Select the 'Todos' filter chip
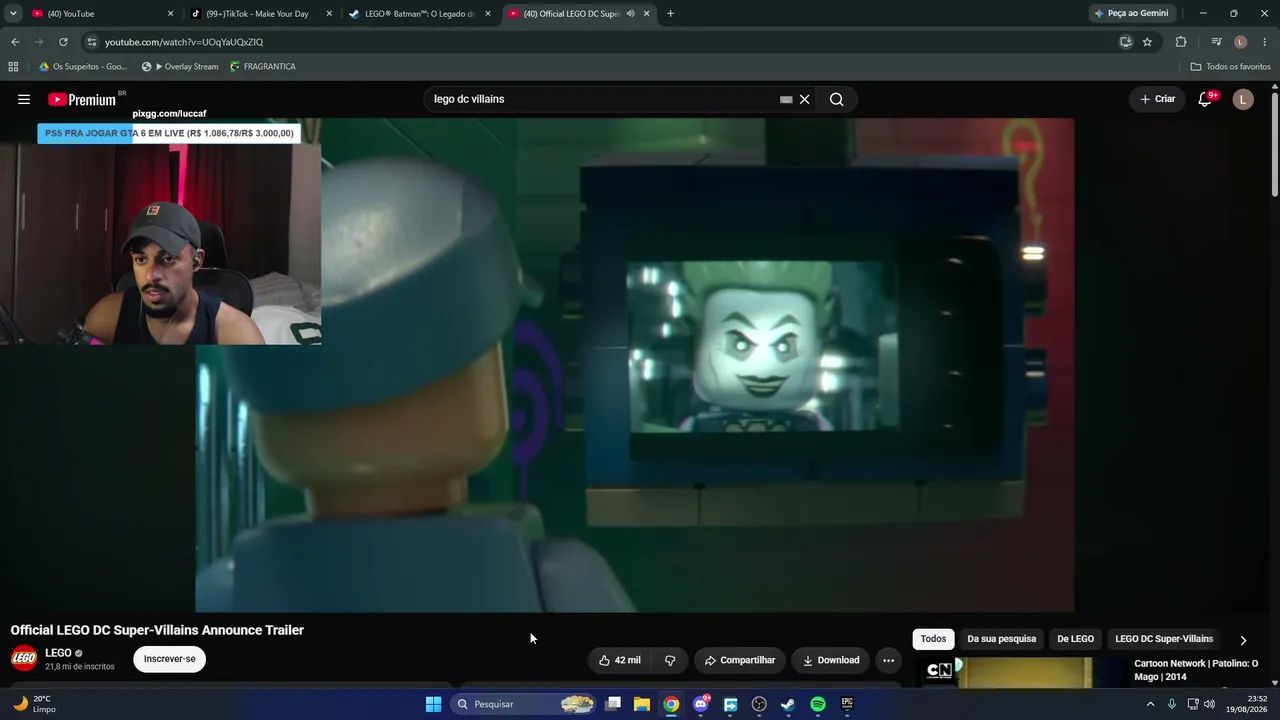 coord(933,639)
